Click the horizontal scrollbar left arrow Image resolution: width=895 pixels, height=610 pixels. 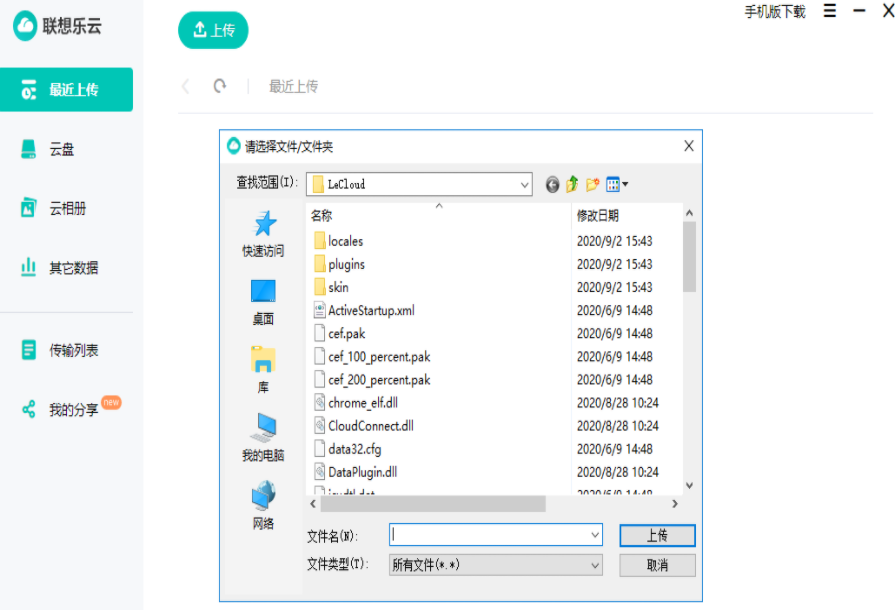click(313, 503)
